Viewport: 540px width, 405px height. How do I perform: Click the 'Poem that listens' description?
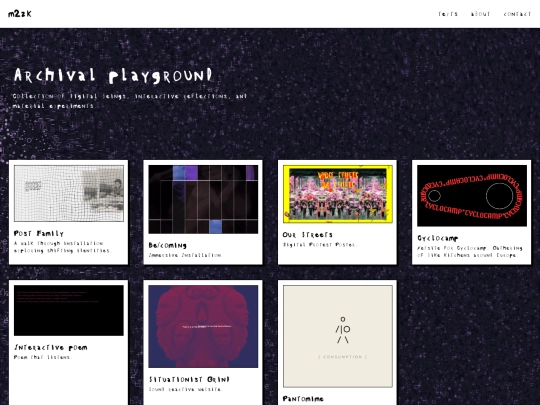(43, 357)
